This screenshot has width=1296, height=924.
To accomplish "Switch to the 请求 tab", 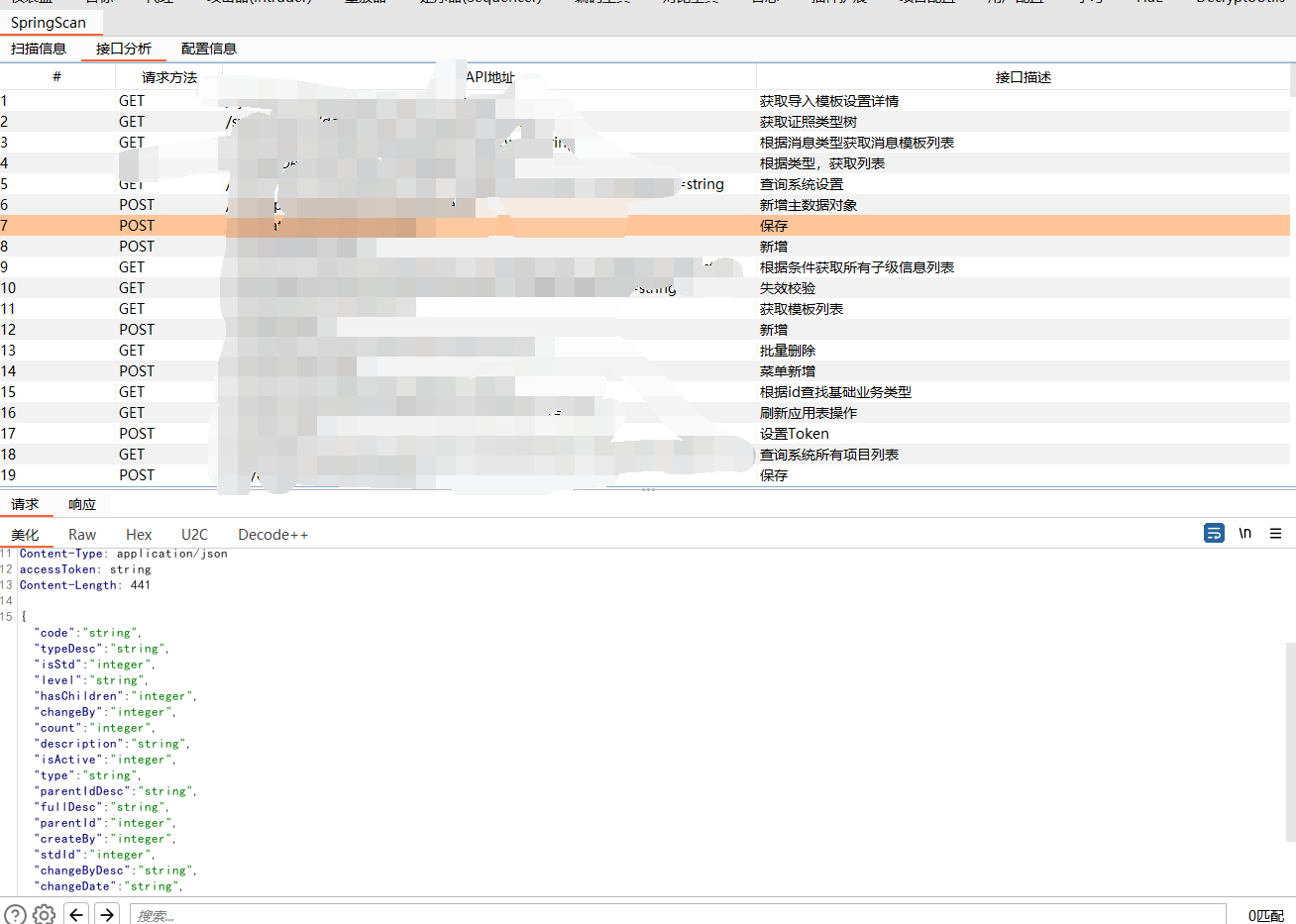I will [25, 504].
